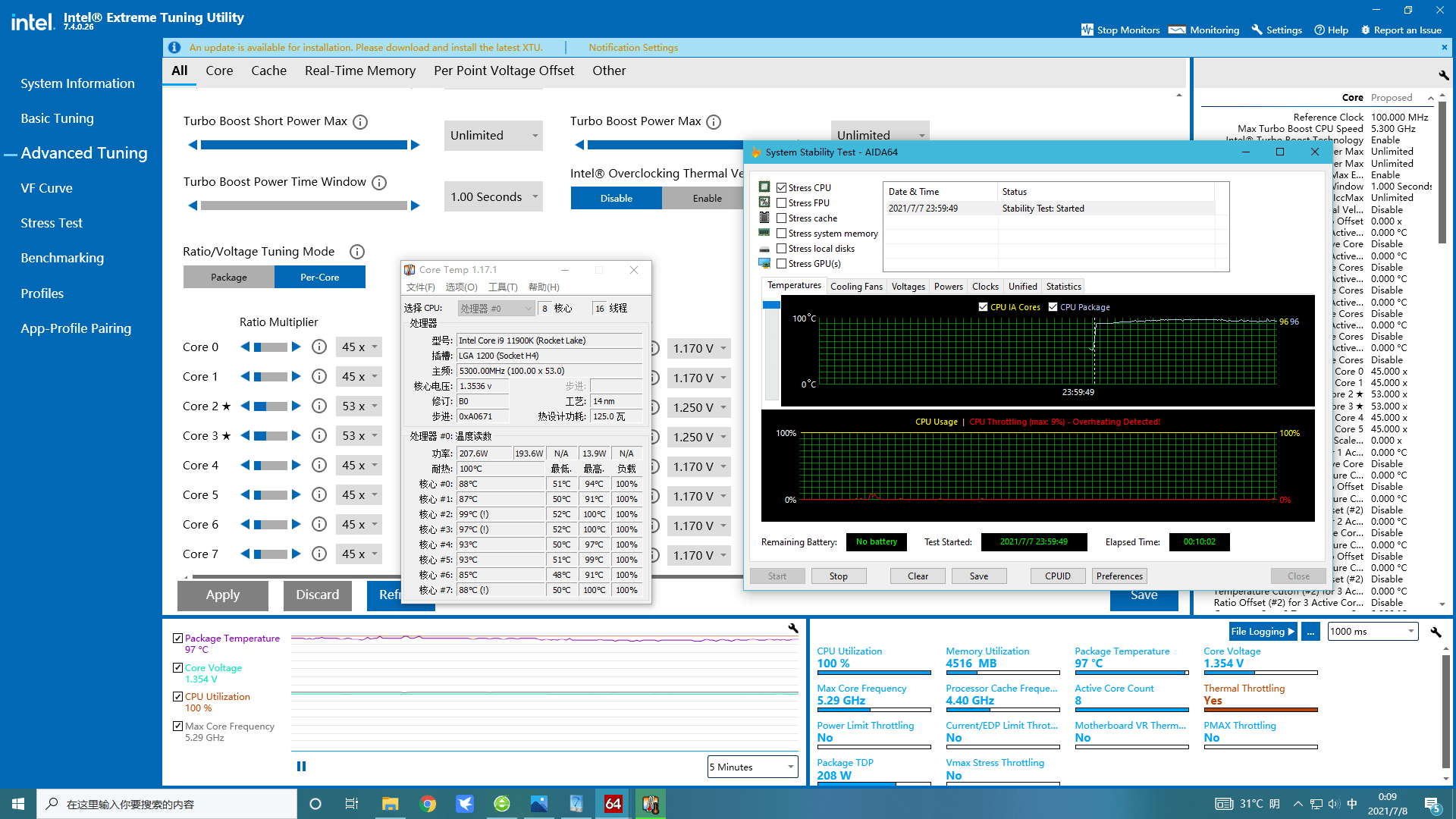Open Core Temp 文件(F) menu
Viewport: 1456px width, 819px height.
point(421,287)
